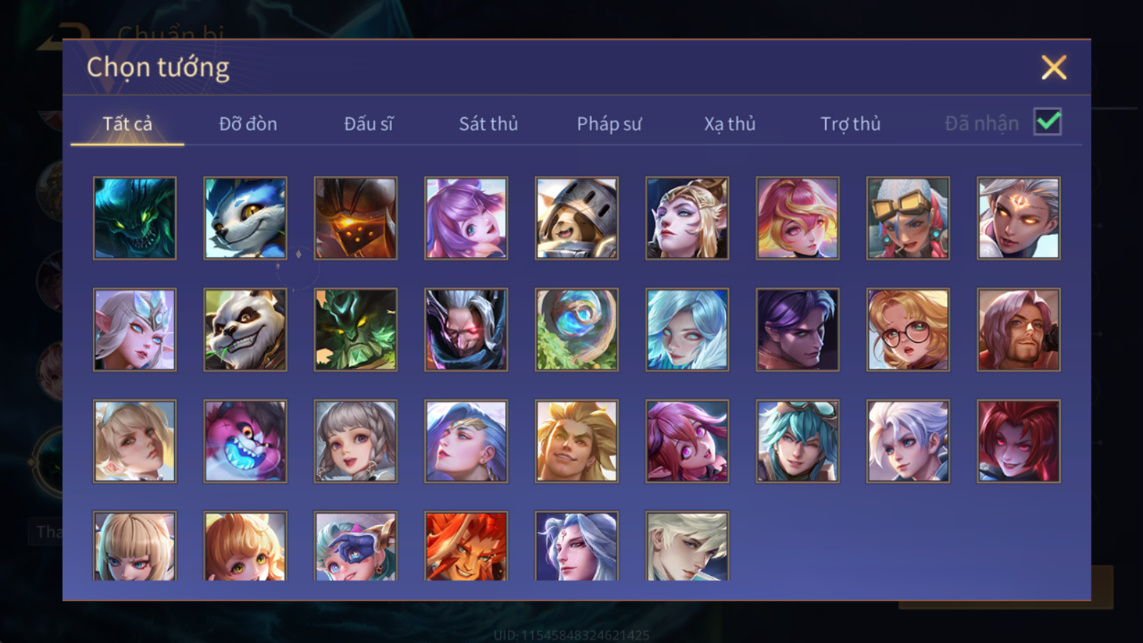1143x643 pixels.
Task: Open the Đấu sĩ tab
Action: [x=368, y=124]
